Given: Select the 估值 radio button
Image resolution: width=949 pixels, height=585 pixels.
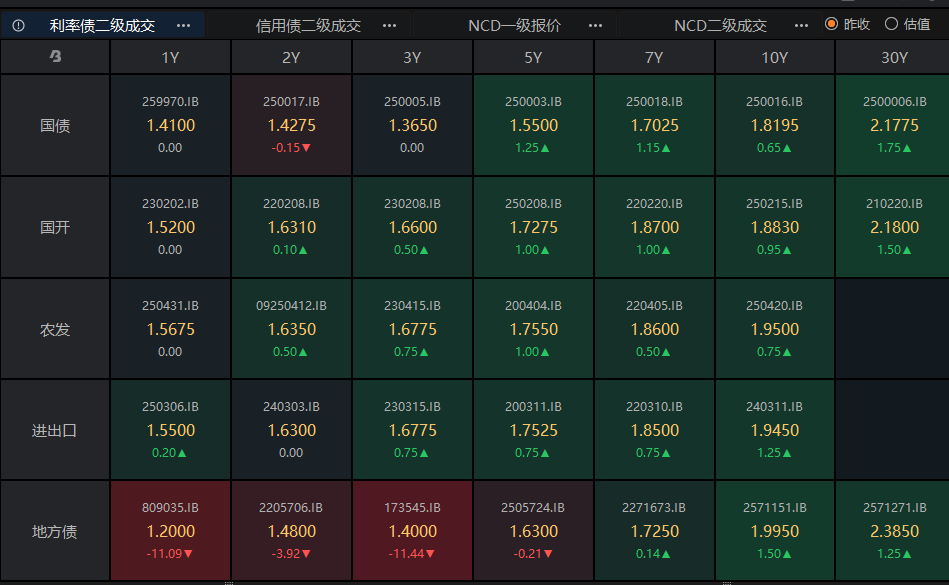Looking at the screenshot, I should (892, 24).
